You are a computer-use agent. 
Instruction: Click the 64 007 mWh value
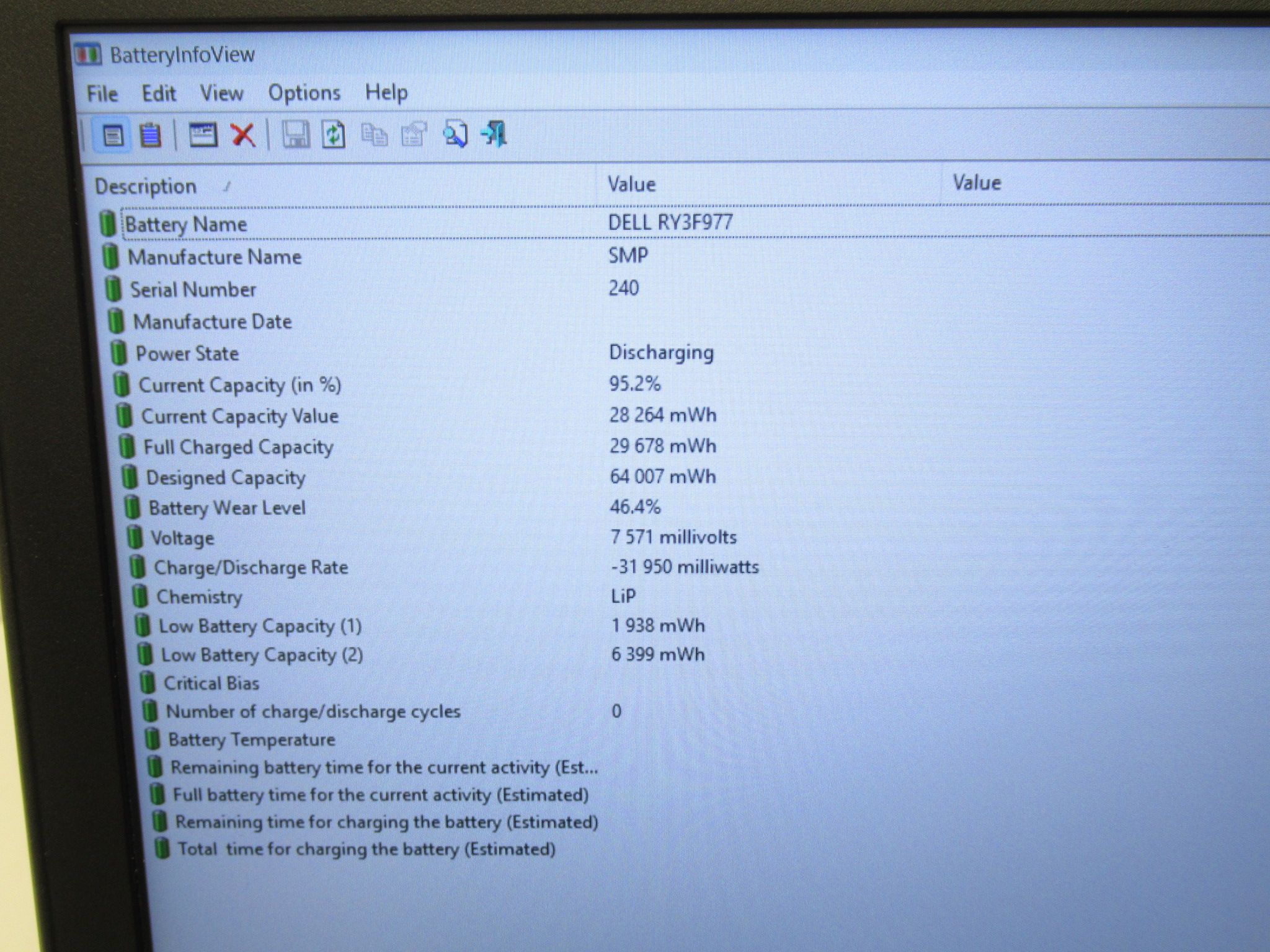click(663, 476)
